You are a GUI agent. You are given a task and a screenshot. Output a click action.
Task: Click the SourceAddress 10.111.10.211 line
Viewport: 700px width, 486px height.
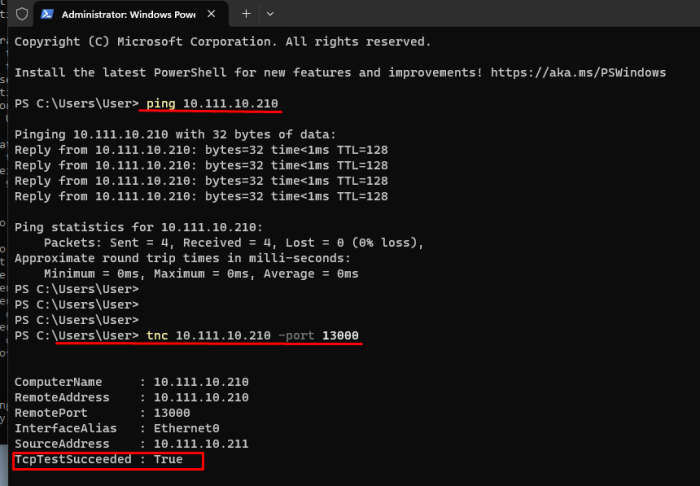click(x=131, y=443)
